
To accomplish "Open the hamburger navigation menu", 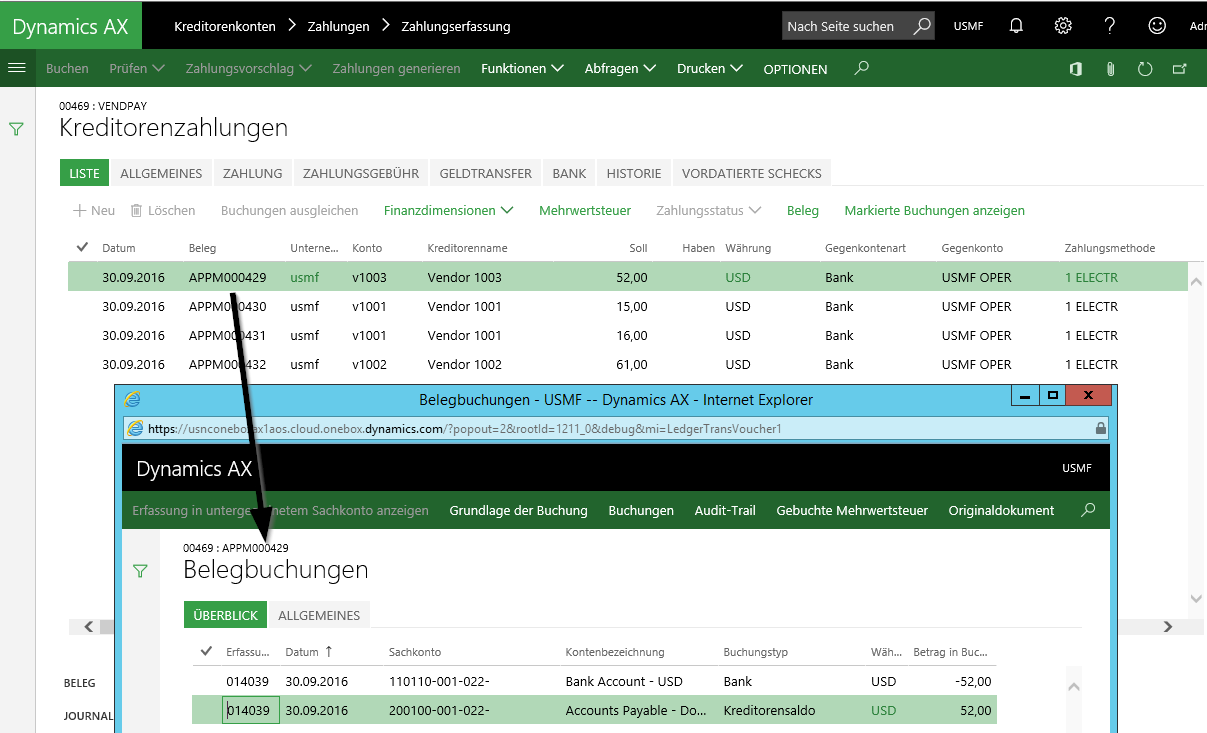I will pyautogui.click(x=16, y=68).
